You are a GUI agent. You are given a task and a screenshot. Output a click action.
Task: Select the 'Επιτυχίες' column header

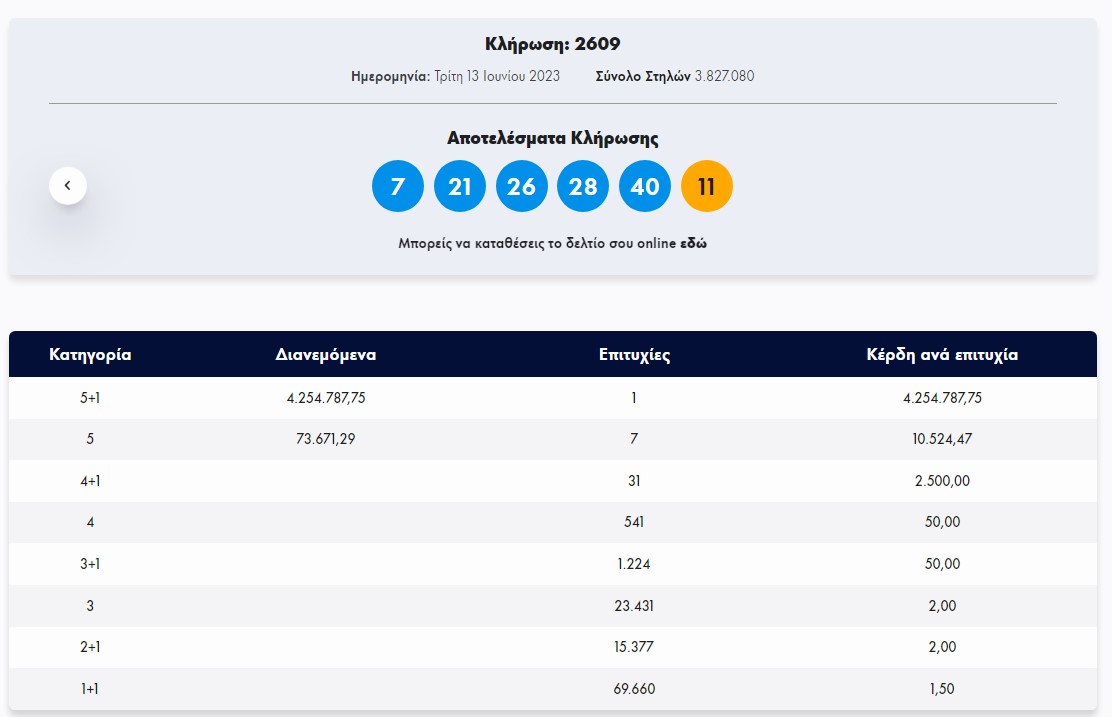[x=634, y=354]
